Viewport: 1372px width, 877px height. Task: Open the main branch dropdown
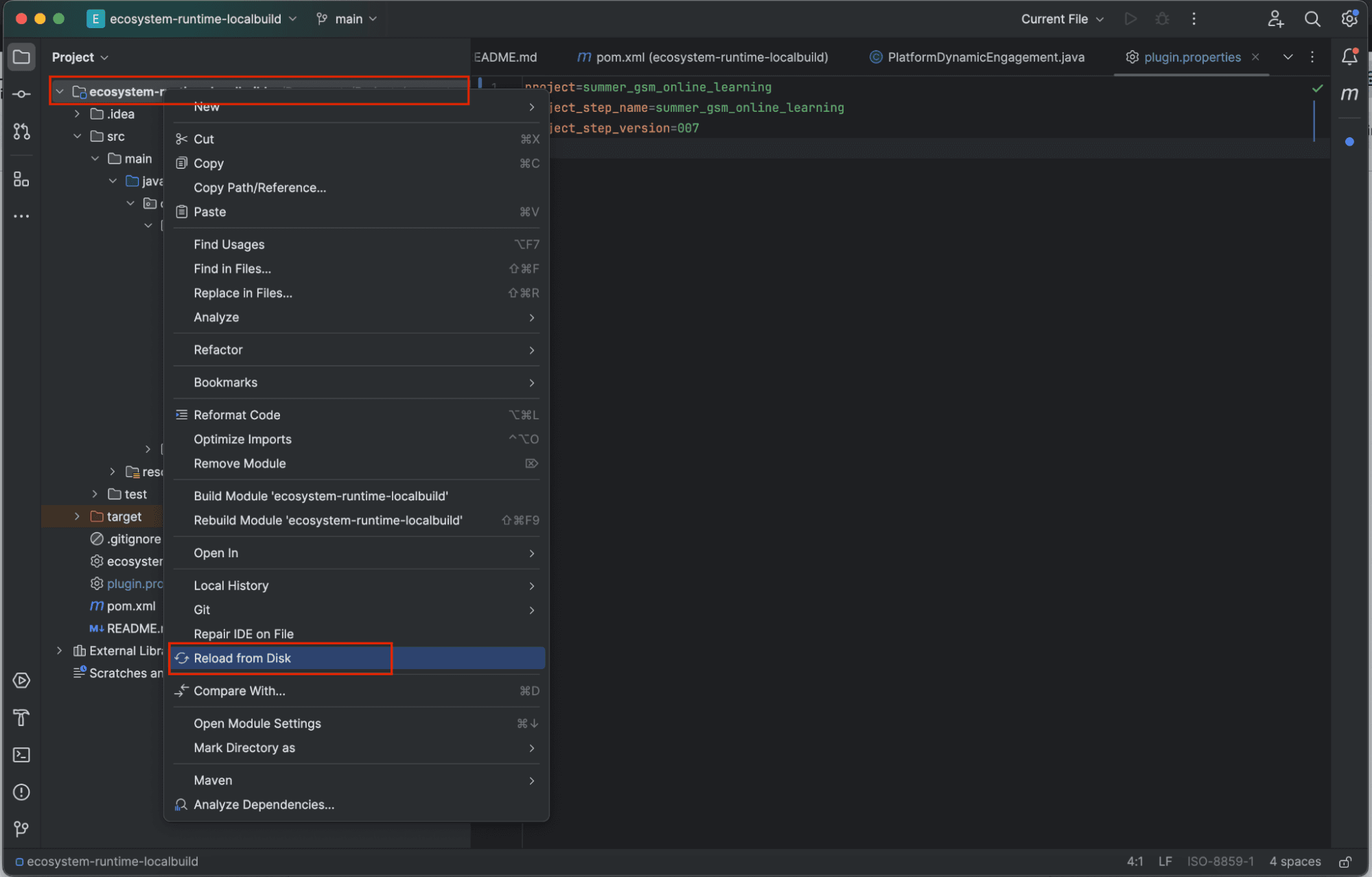point(347,19)
